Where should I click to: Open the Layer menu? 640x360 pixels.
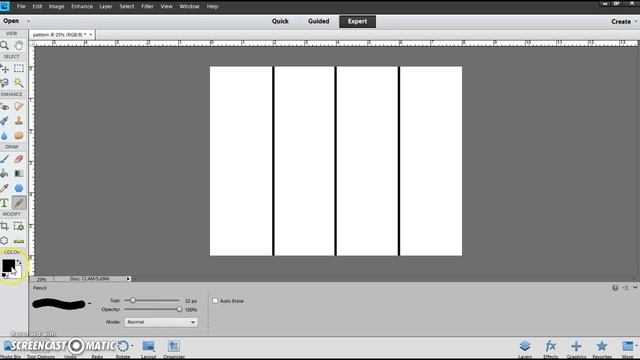click(x=106, y=7)
